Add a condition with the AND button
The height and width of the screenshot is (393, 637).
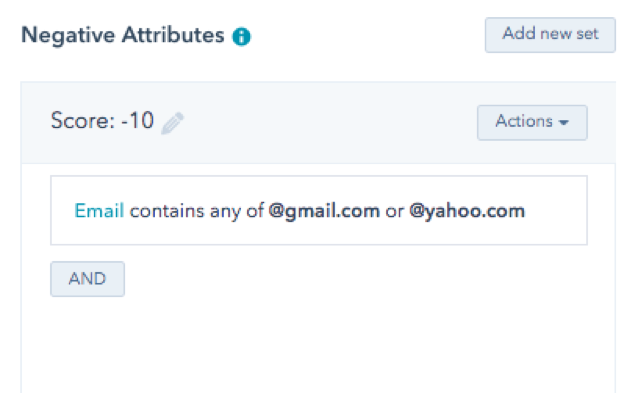click(87, 279)
